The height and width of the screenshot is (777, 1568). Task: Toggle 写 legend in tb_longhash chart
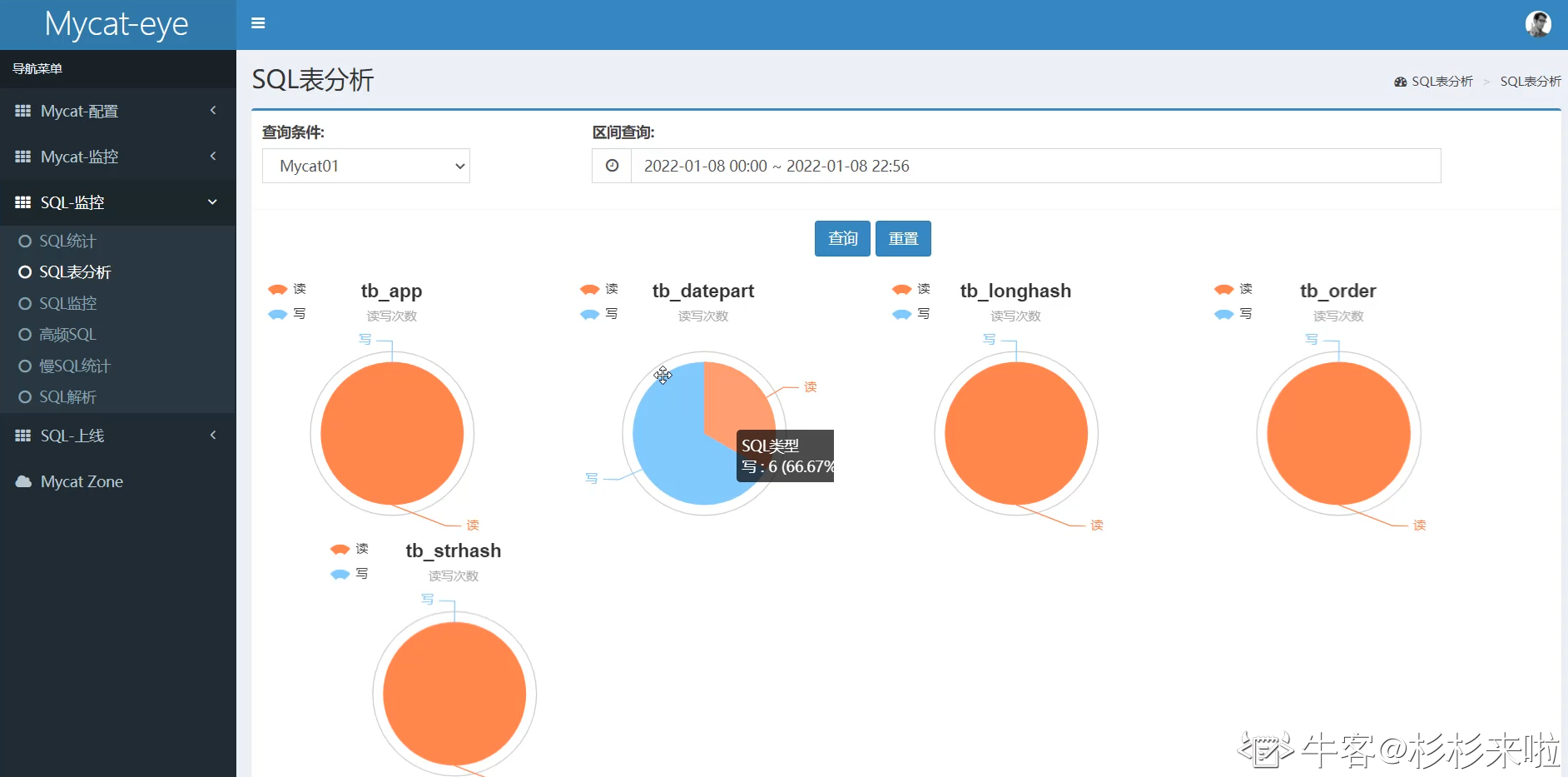pyautogui.click(x=911, y=314)
